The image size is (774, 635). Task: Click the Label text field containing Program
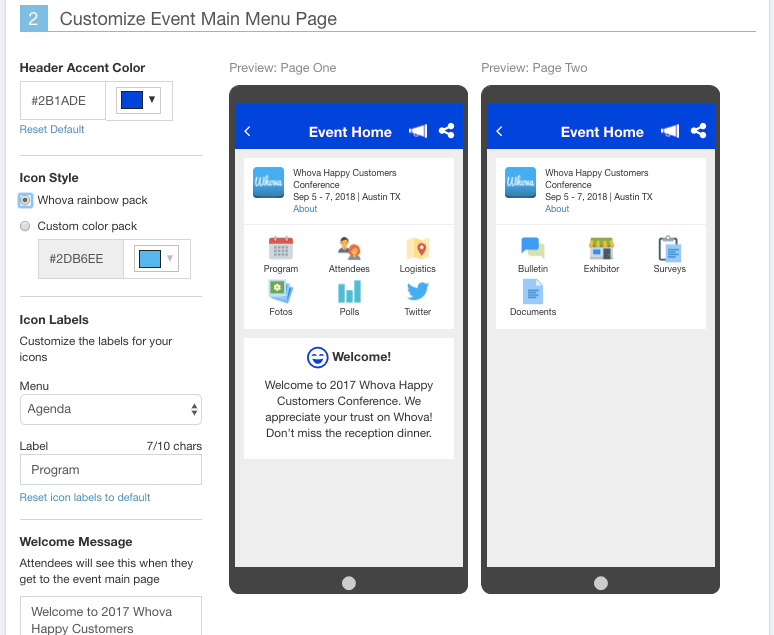[x=110, y=470]
